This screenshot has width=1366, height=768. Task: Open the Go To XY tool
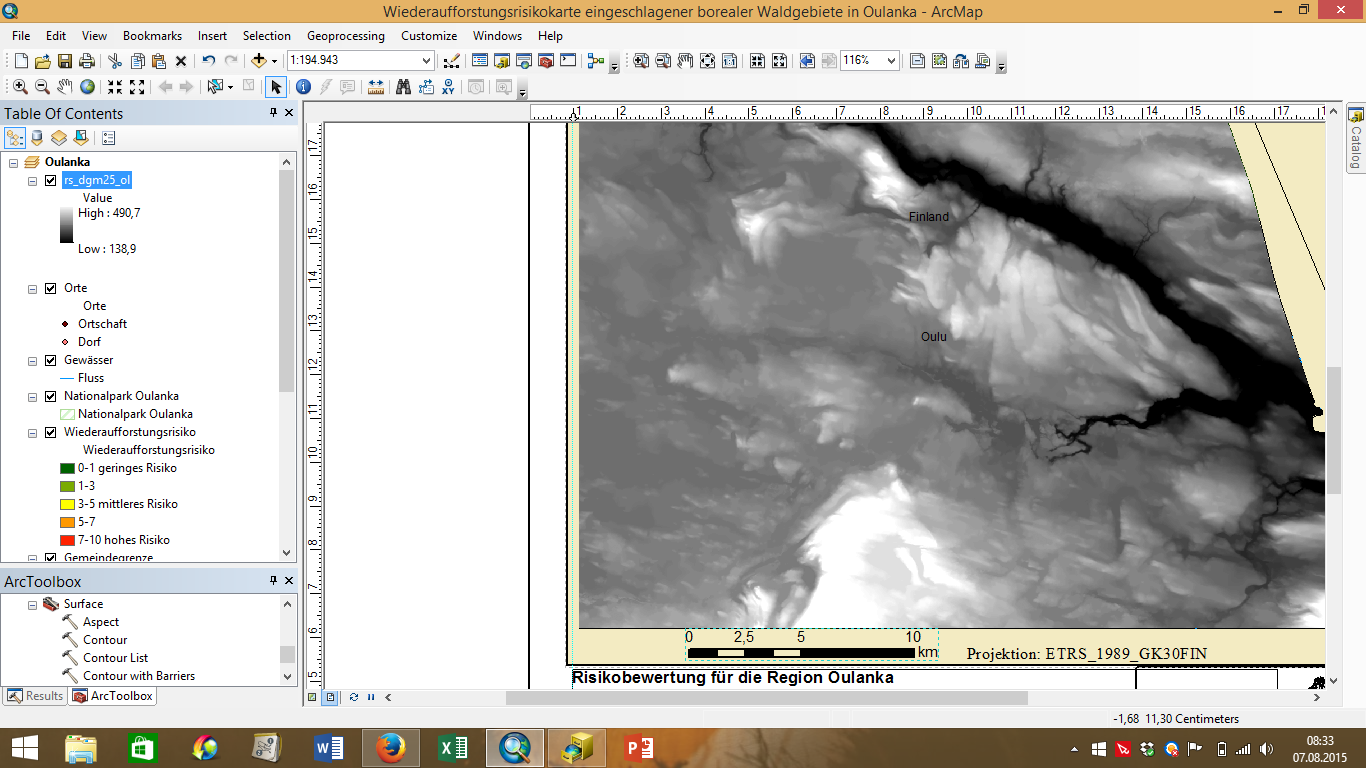pos(448,87)
